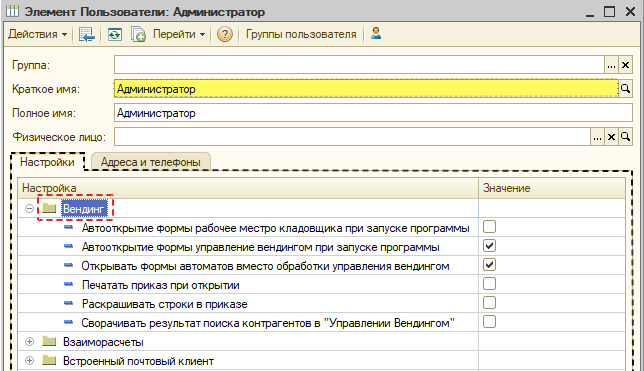
Task: Enable Сворачивать результат поиска контрагентов checkbox
Action: [x=489, y=321]
